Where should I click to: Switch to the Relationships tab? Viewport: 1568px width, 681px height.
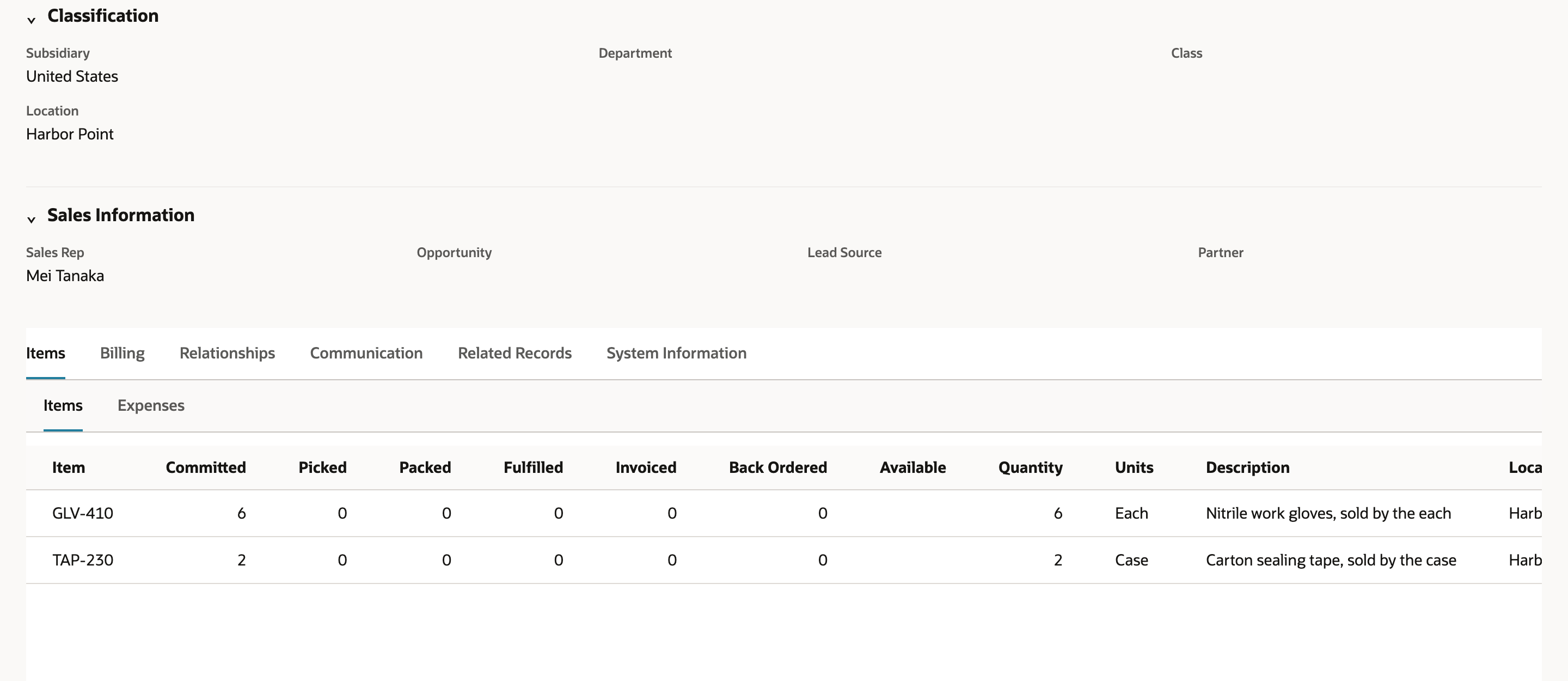tap(227, 352)
